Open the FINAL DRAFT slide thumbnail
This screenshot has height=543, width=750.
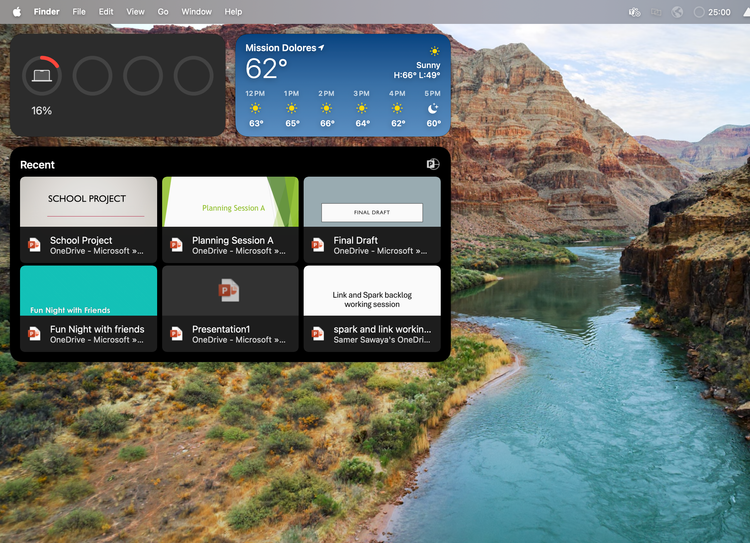372,202
